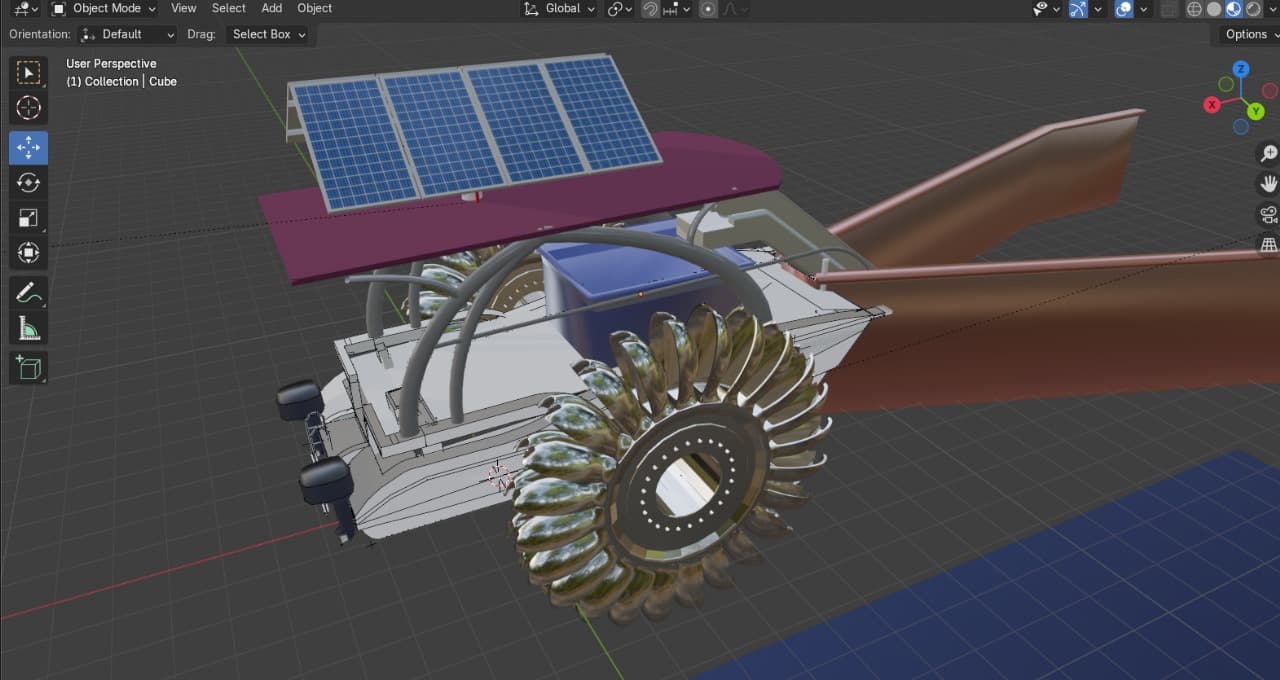Choose the Annotate pencil tool
This screenshot has width=1280, height=680.
point(28,292)
